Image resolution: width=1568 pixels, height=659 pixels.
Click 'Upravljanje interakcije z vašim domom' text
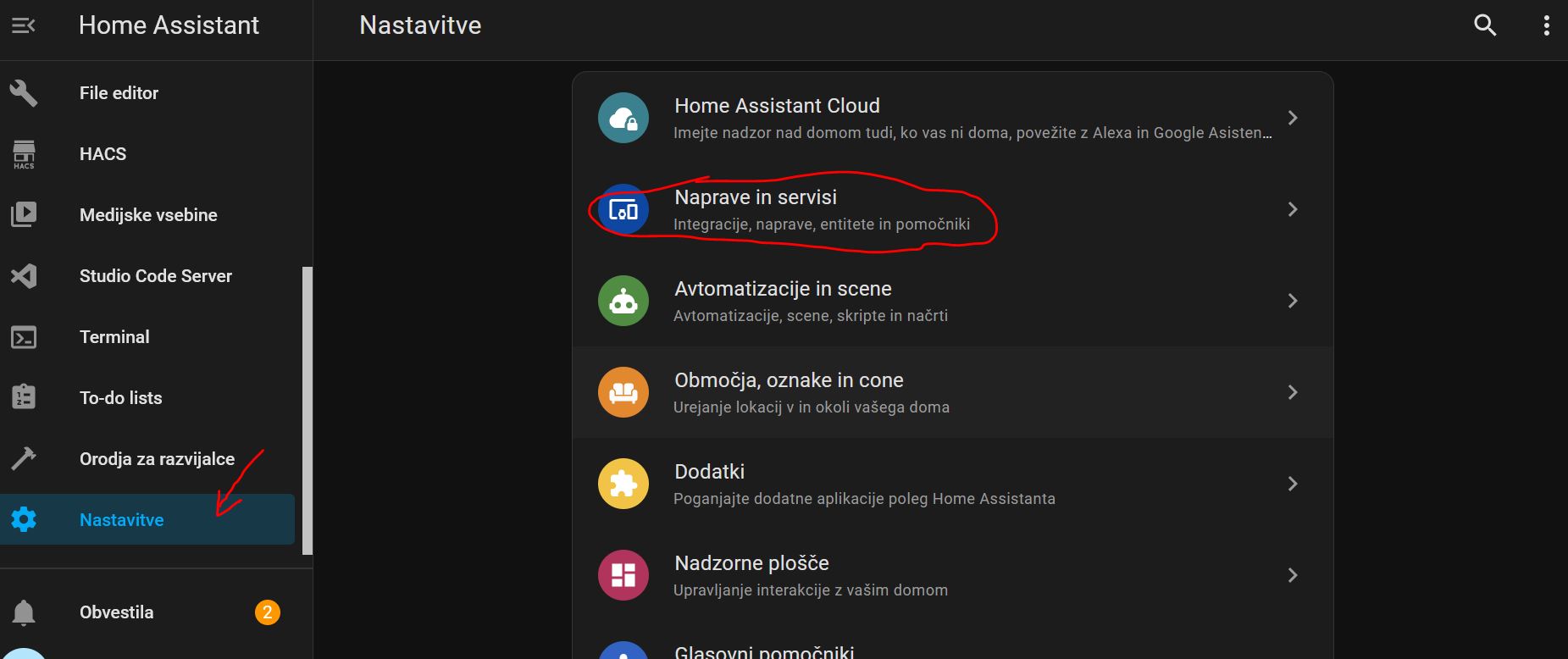pyautogui.click(x=811, y=590)
